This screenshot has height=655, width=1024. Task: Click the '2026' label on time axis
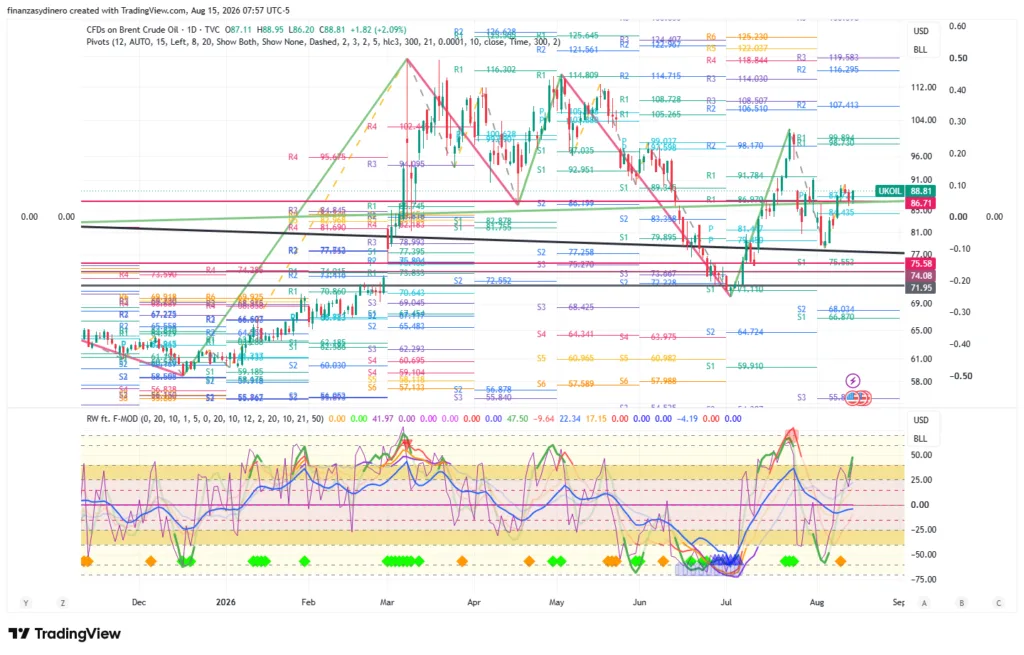pyautogui.click(x=225, y=602)
